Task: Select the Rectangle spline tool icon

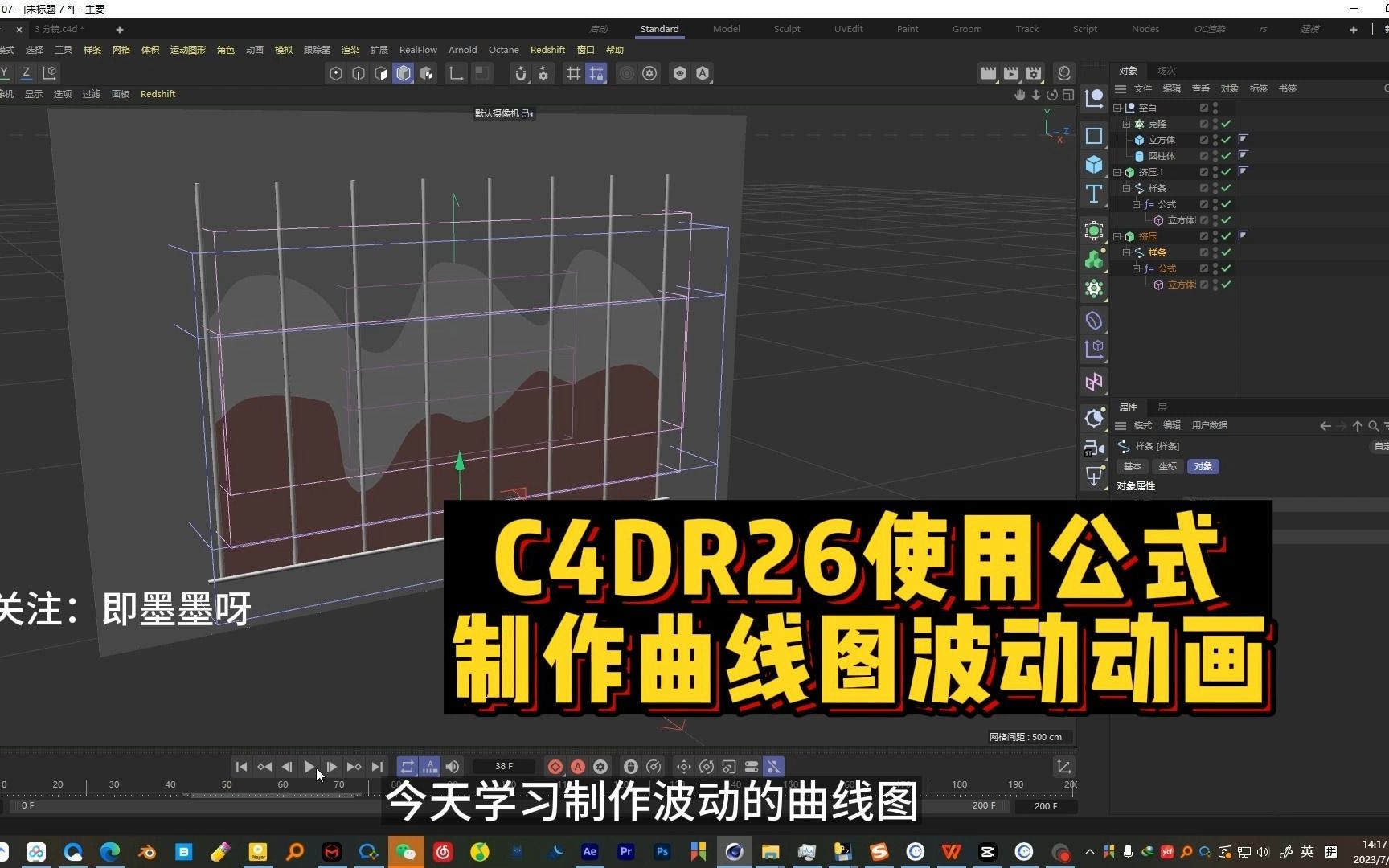Action: tap(1094, 136)
